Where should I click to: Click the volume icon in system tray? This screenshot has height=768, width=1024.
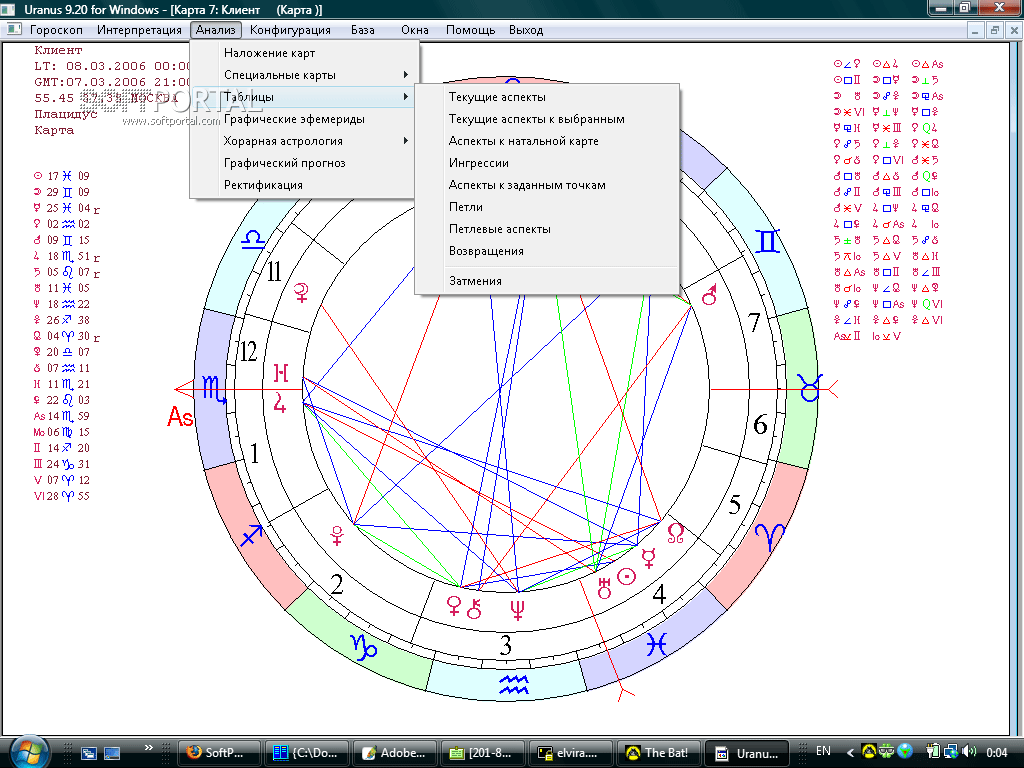(968, 752)
